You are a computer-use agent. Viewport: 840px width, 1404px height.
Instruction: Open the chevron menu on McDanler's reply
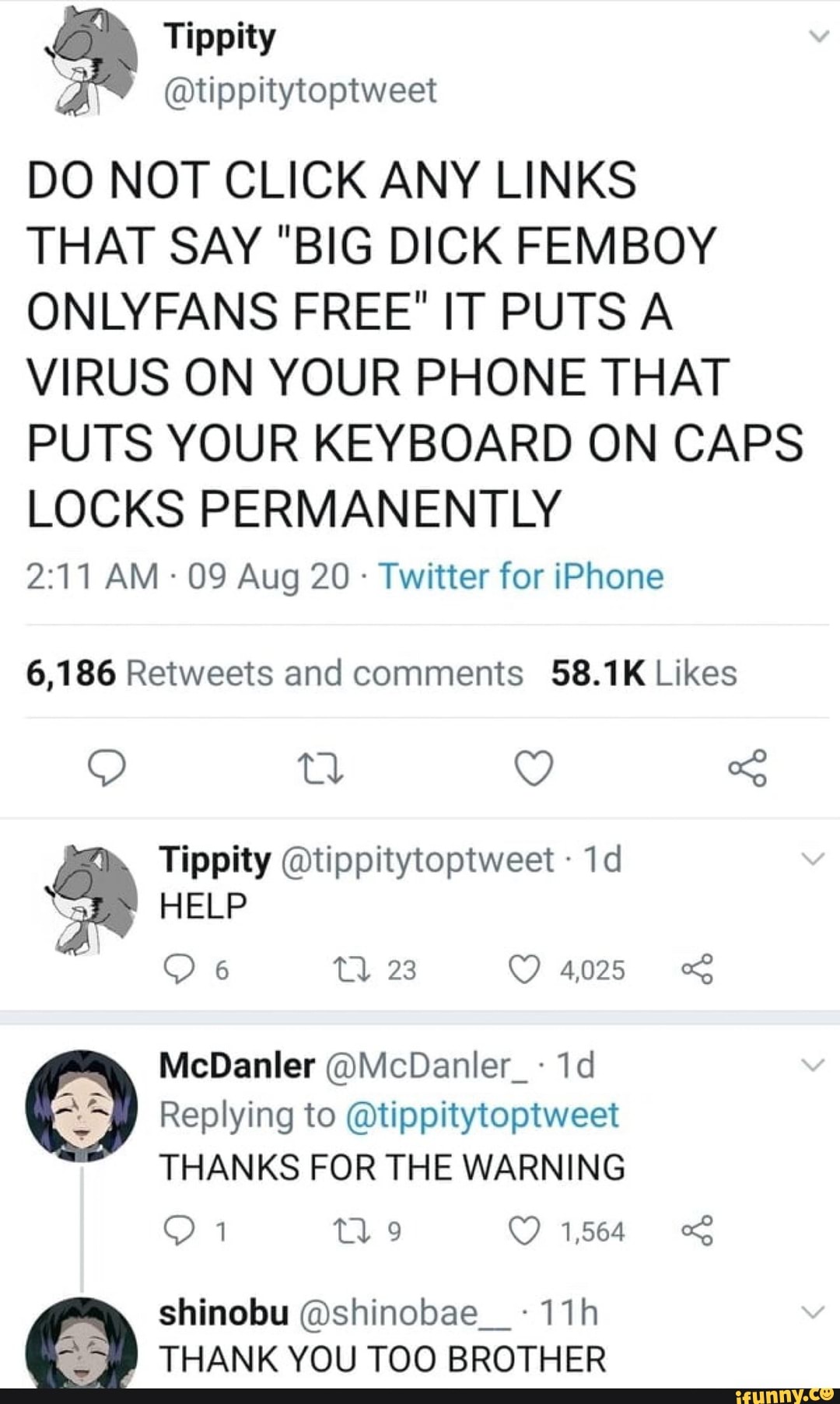(x=813, y=1065)
